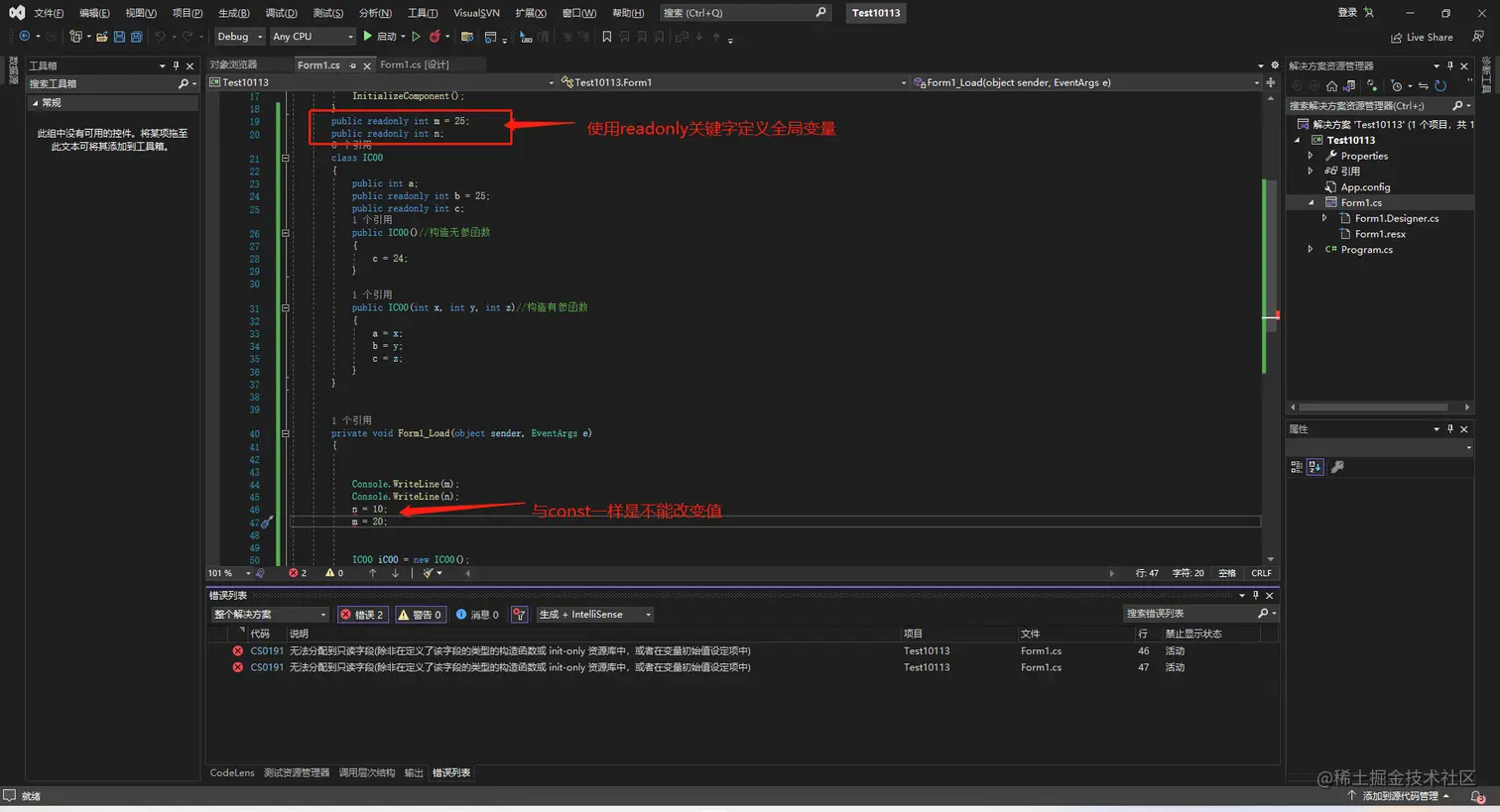Click the switch views icon in Solution Explorer
The image size is (1500, 812).
(1348, 85)
